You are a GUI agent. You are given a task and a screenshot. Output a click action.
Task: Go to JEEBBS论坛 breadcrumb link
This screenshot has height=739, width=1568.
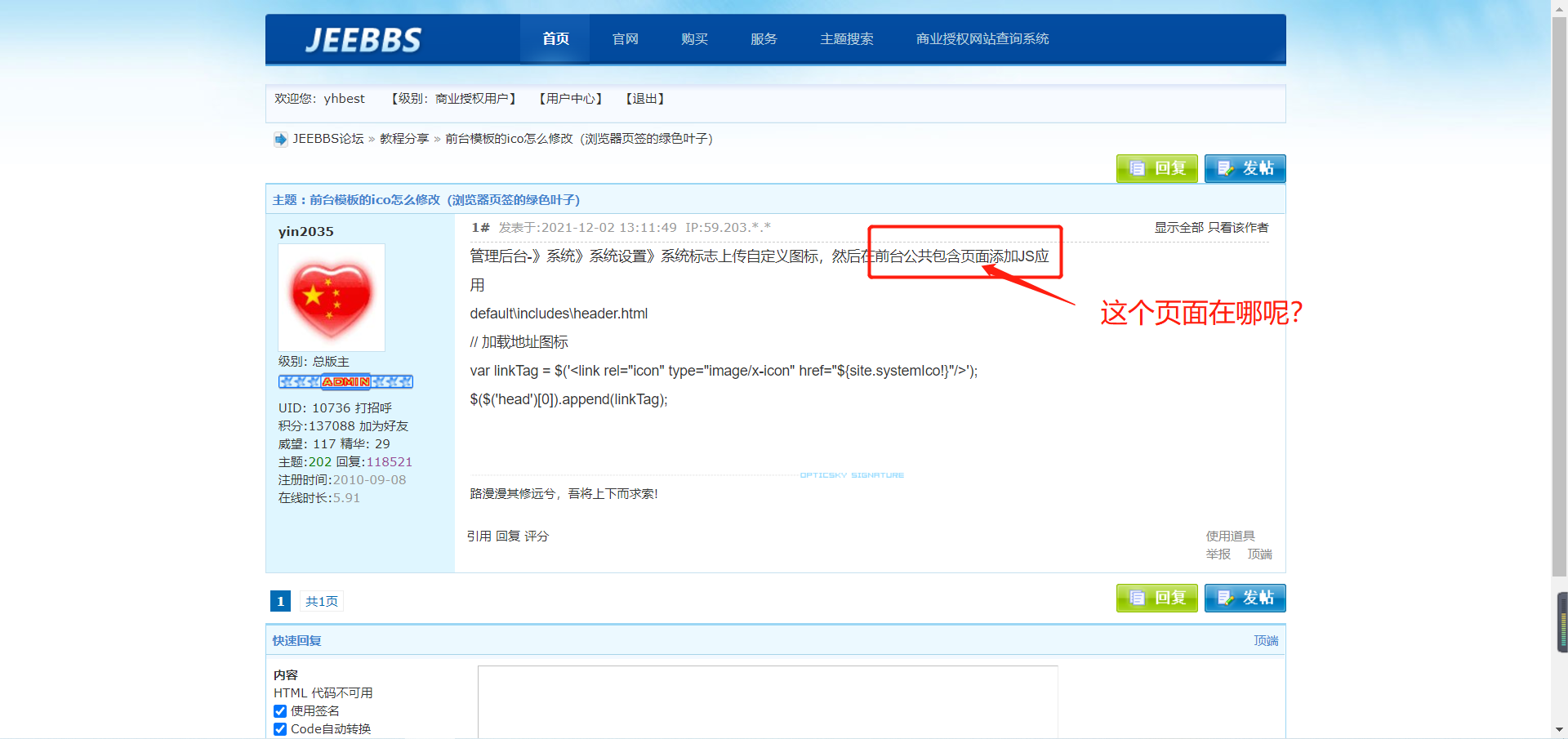point(328,139)
